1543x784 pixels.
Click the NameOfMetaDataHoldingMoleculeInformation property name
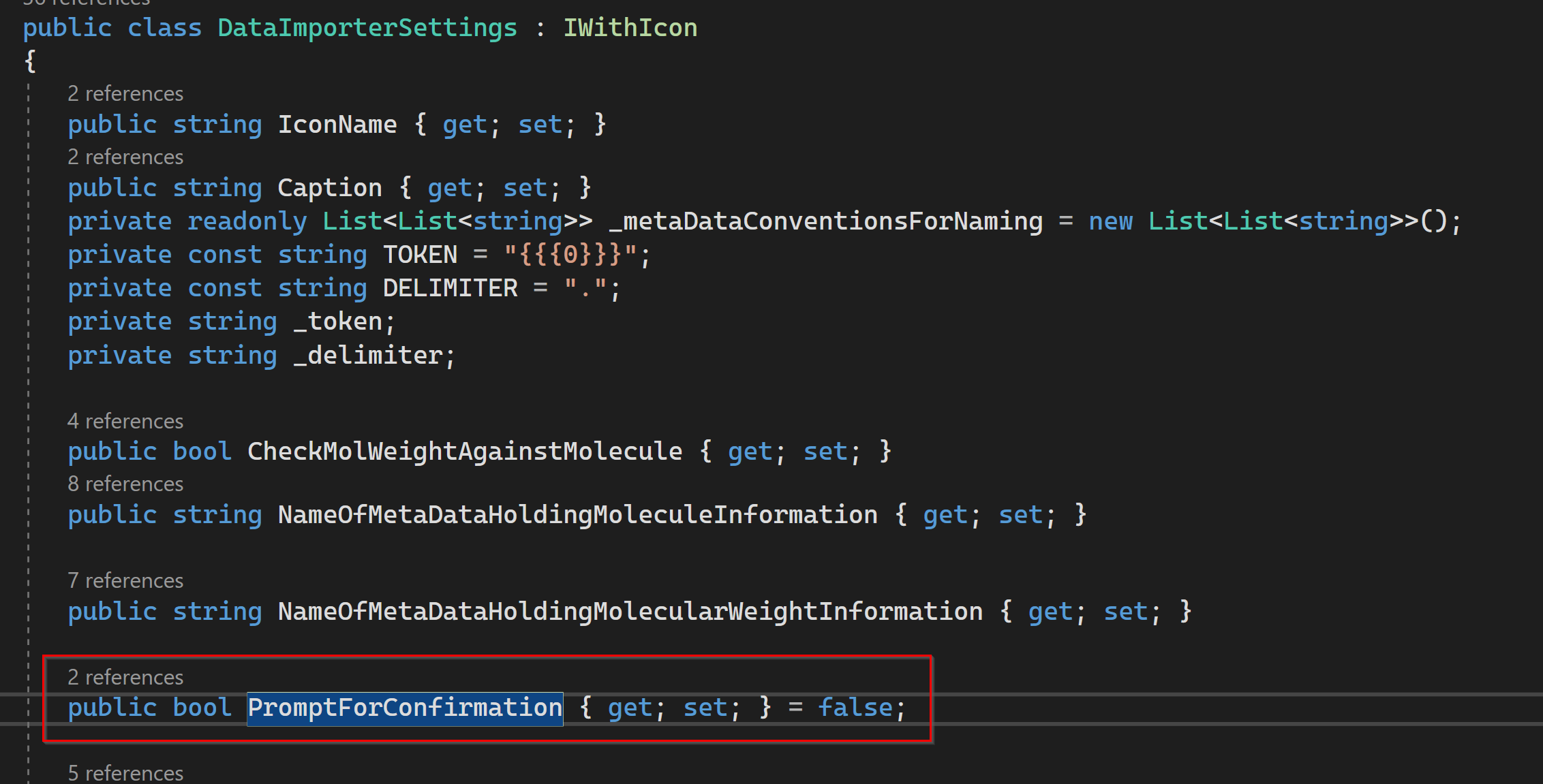click(x=578, y=515)
